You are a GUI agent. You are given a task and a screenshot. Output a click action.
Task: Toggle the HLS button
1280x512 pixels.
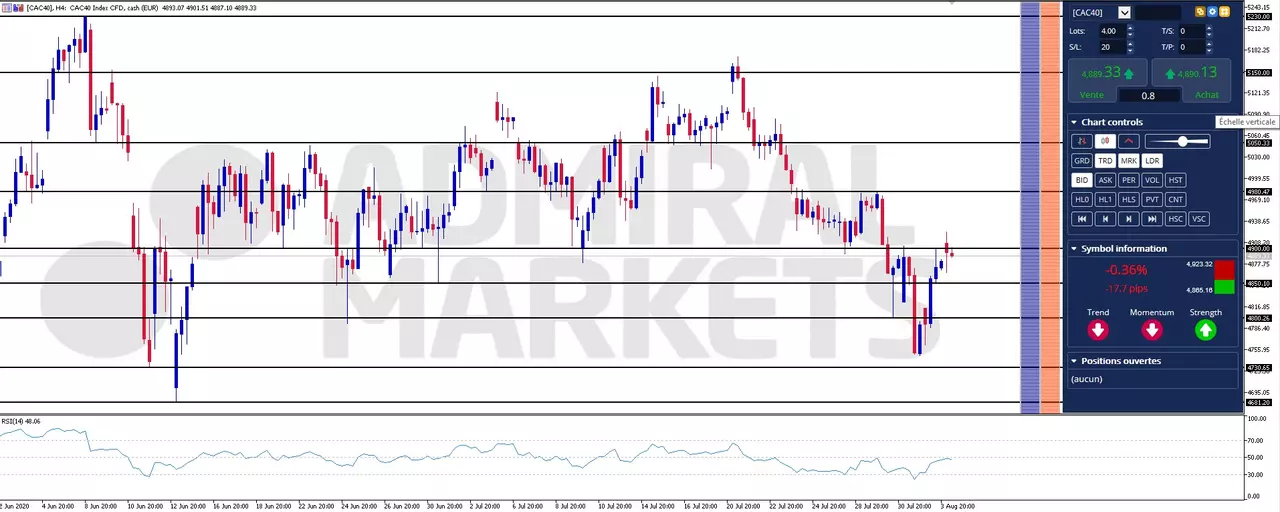1129,199
